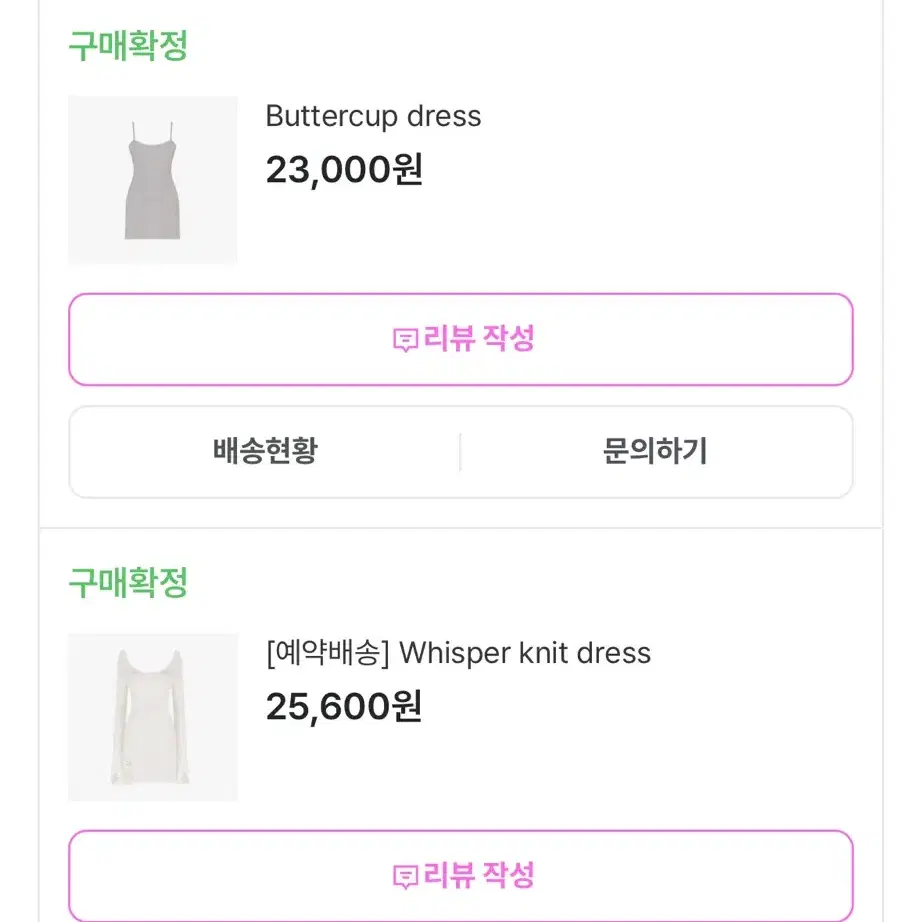Image resolution: width=922 pixels, height=922 pixels.
Task: Open the Buttercup dress product name link
Action: 373,116
